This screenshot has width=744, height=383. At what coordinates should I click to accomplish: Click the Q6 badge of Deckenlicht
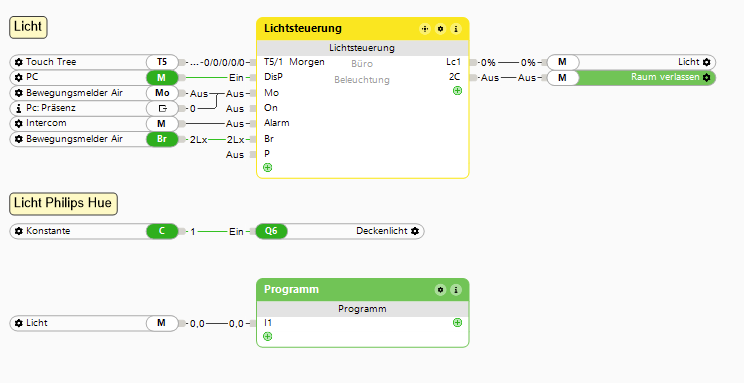point(271,231)
